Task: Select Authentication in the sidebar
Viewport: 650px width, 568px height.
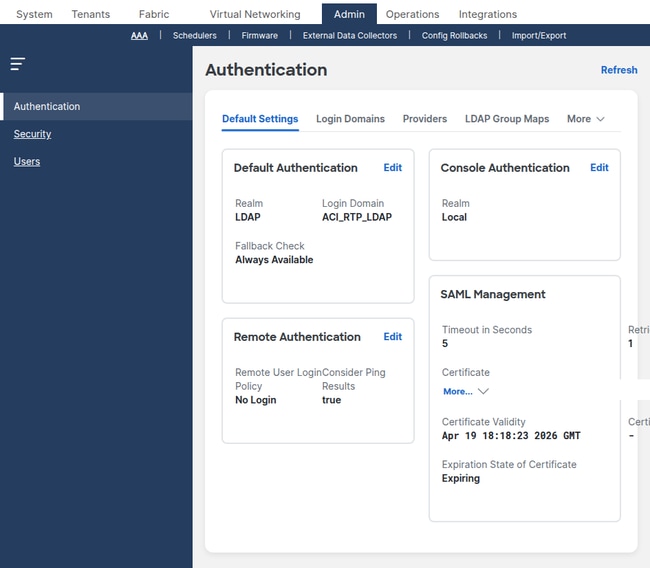Action: [96, 107]
